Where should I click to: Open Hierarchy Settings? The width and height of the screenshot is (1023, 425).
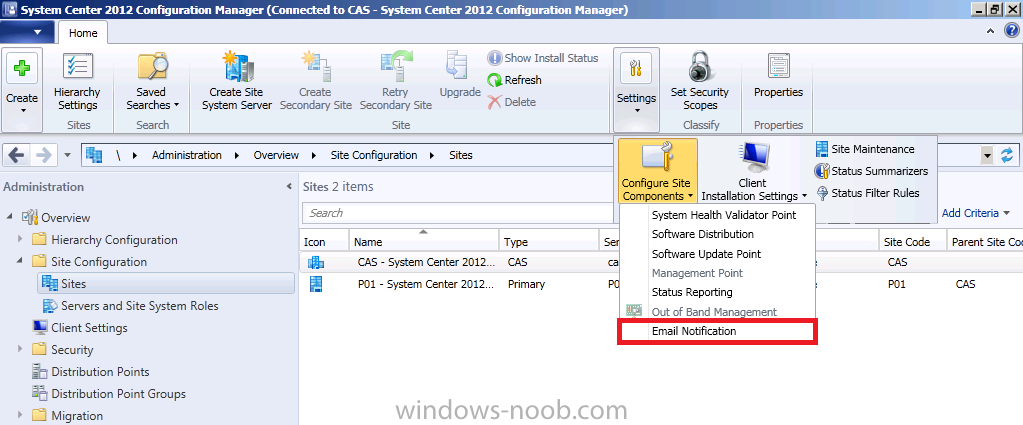coord(76,82)
